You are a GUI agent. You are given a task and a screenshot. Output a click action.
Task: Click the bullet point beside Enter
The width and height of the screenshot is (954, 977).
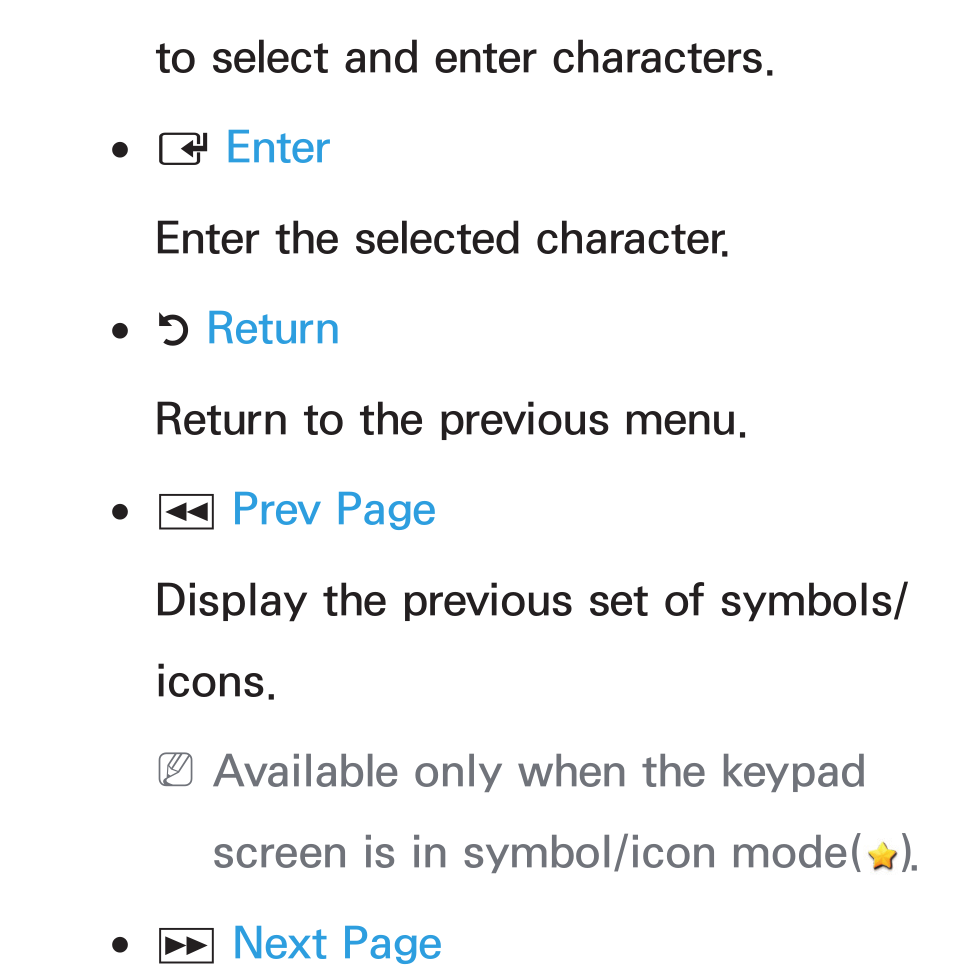(120, 150)
